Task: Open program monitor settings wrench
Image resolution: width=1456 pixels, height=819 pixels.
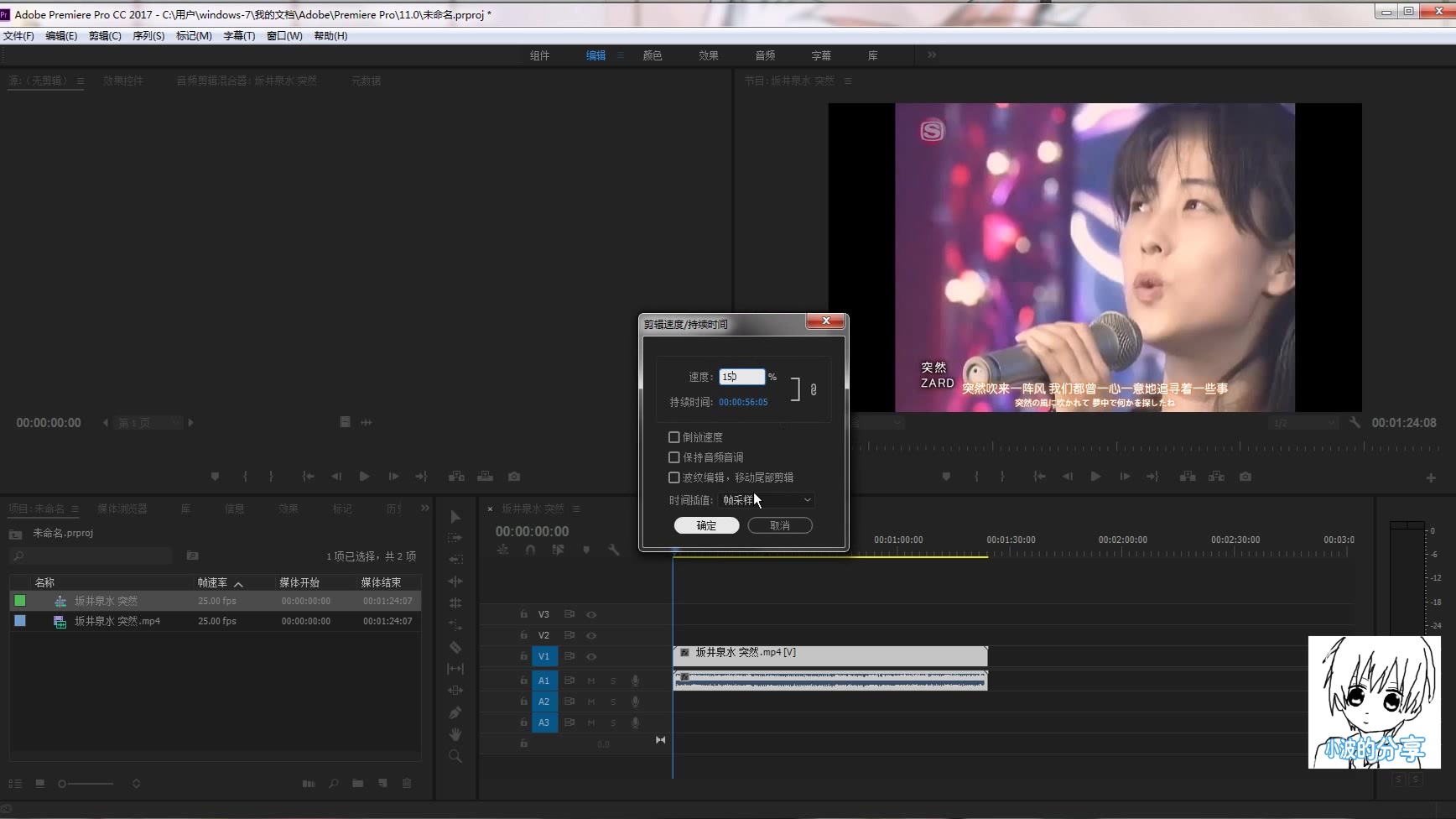Action: (x=1355, y=423)
